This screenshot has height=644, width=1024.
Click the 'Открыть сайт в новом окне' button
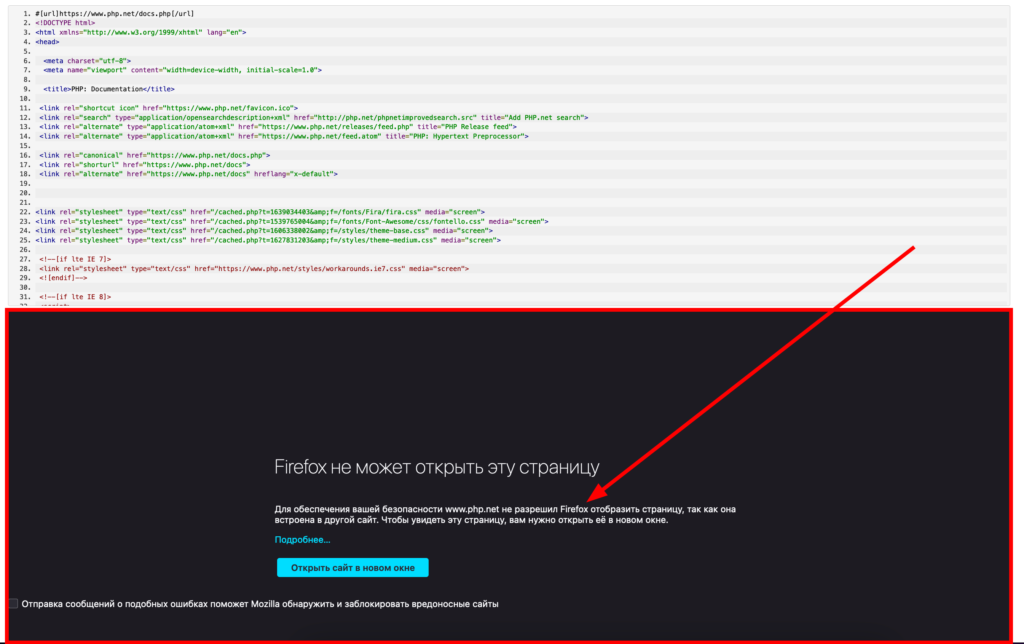[353, 568]
